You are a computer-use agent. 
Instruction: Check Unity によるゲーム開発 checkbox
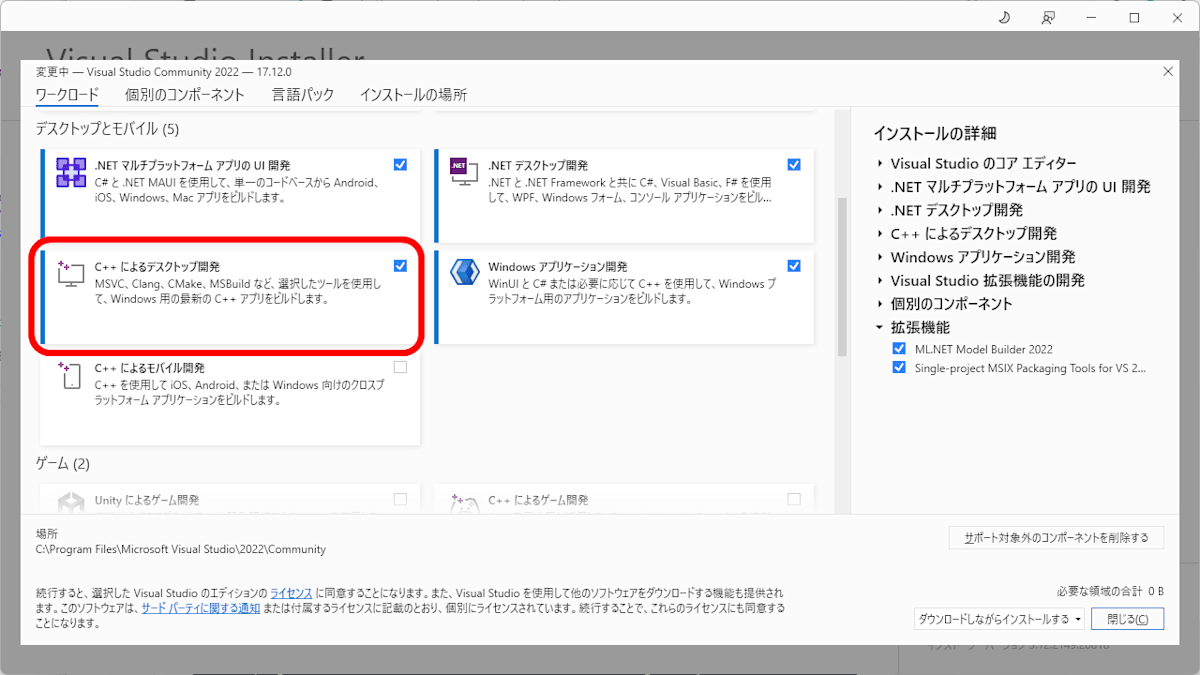click(400, 499)
